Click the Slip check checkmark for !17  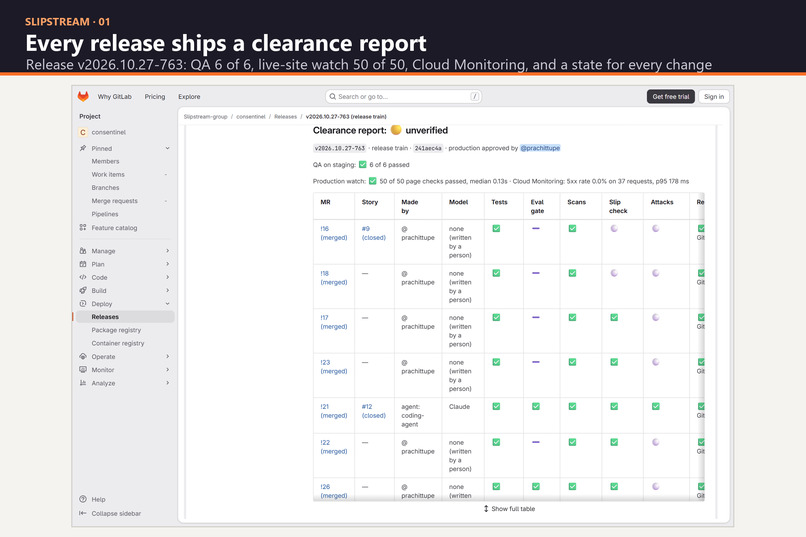coord(614,317)
